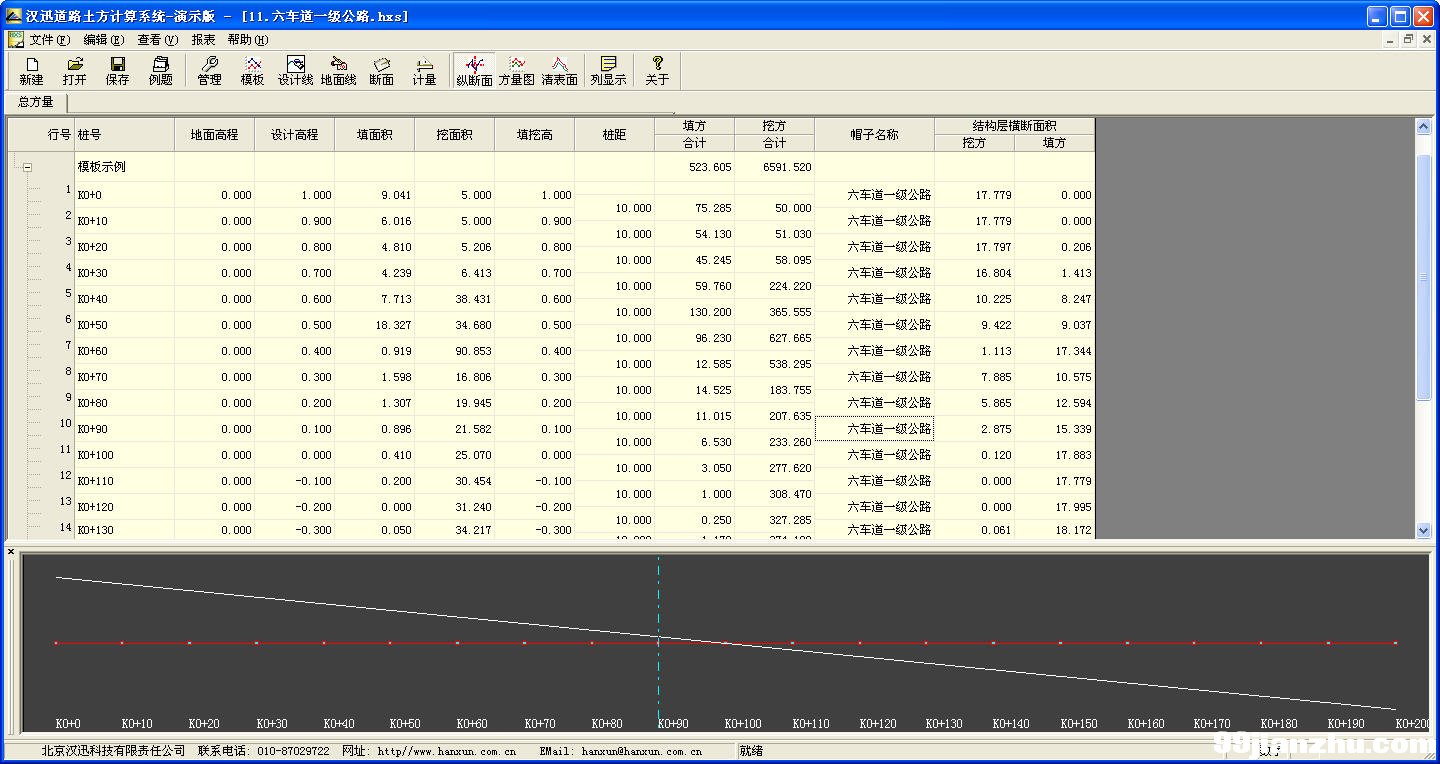
Task: Click the structure fill value 18.172
Action: [1055, 530]
